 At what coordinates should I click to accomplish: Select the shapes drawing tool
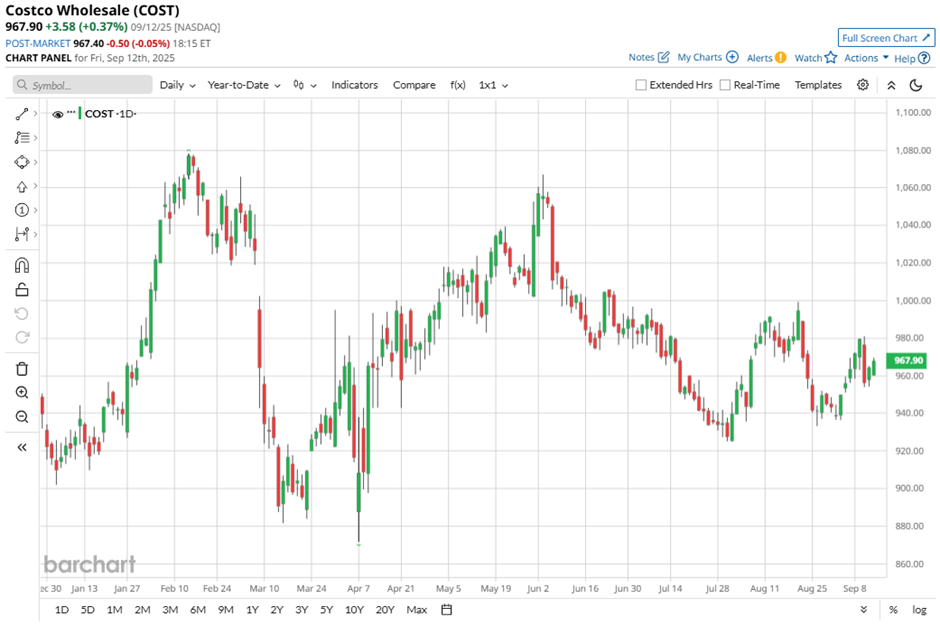[22, 162]
